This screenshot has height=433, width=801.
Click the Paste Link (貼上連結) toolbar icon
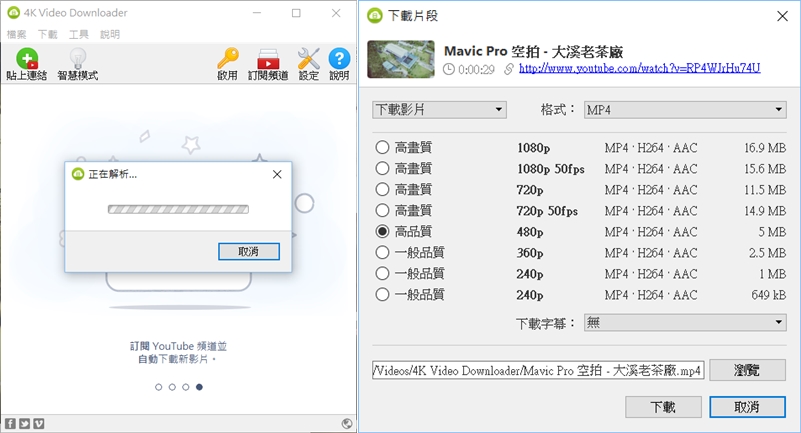pyautogui.click(x=27, y=64)
